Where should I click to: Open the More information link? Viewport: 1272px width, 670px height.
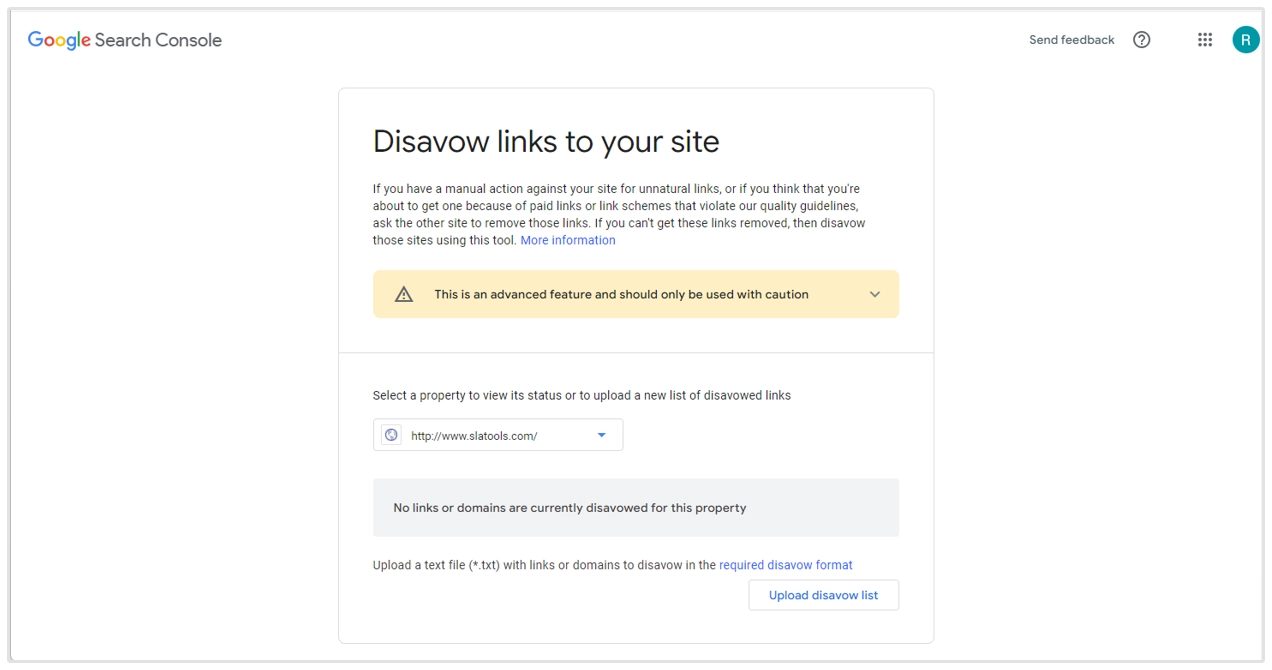(567, 240)
